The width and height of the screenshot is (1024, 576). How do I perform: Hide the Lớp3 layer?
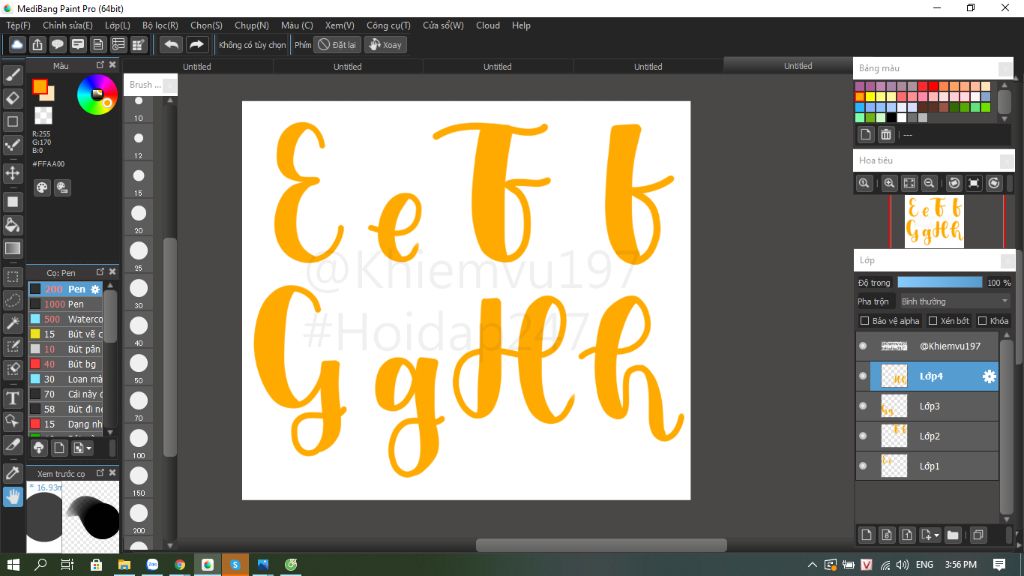863,406
